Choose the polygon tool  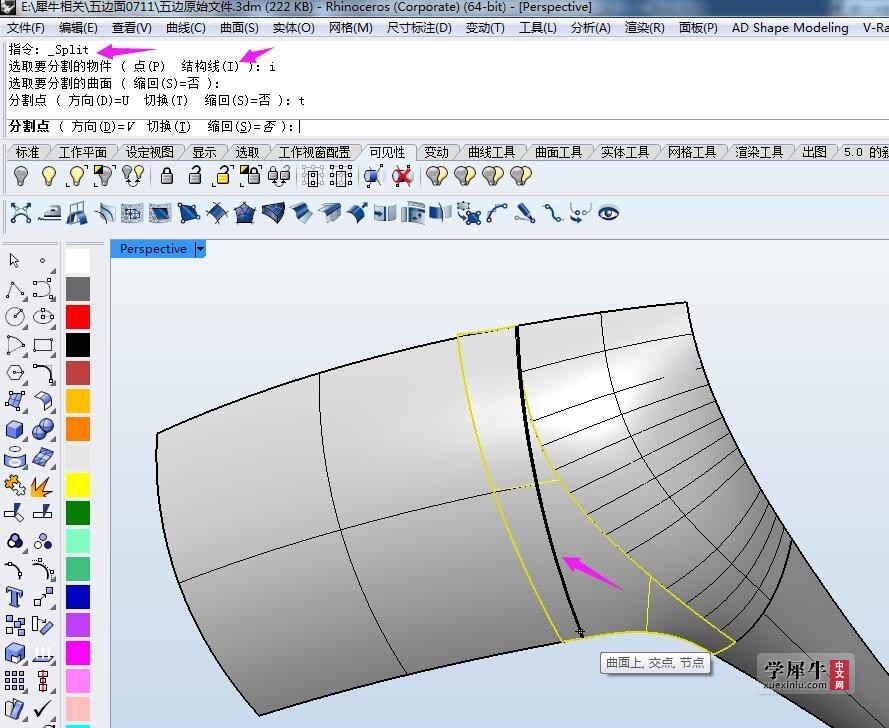[15, 373]
